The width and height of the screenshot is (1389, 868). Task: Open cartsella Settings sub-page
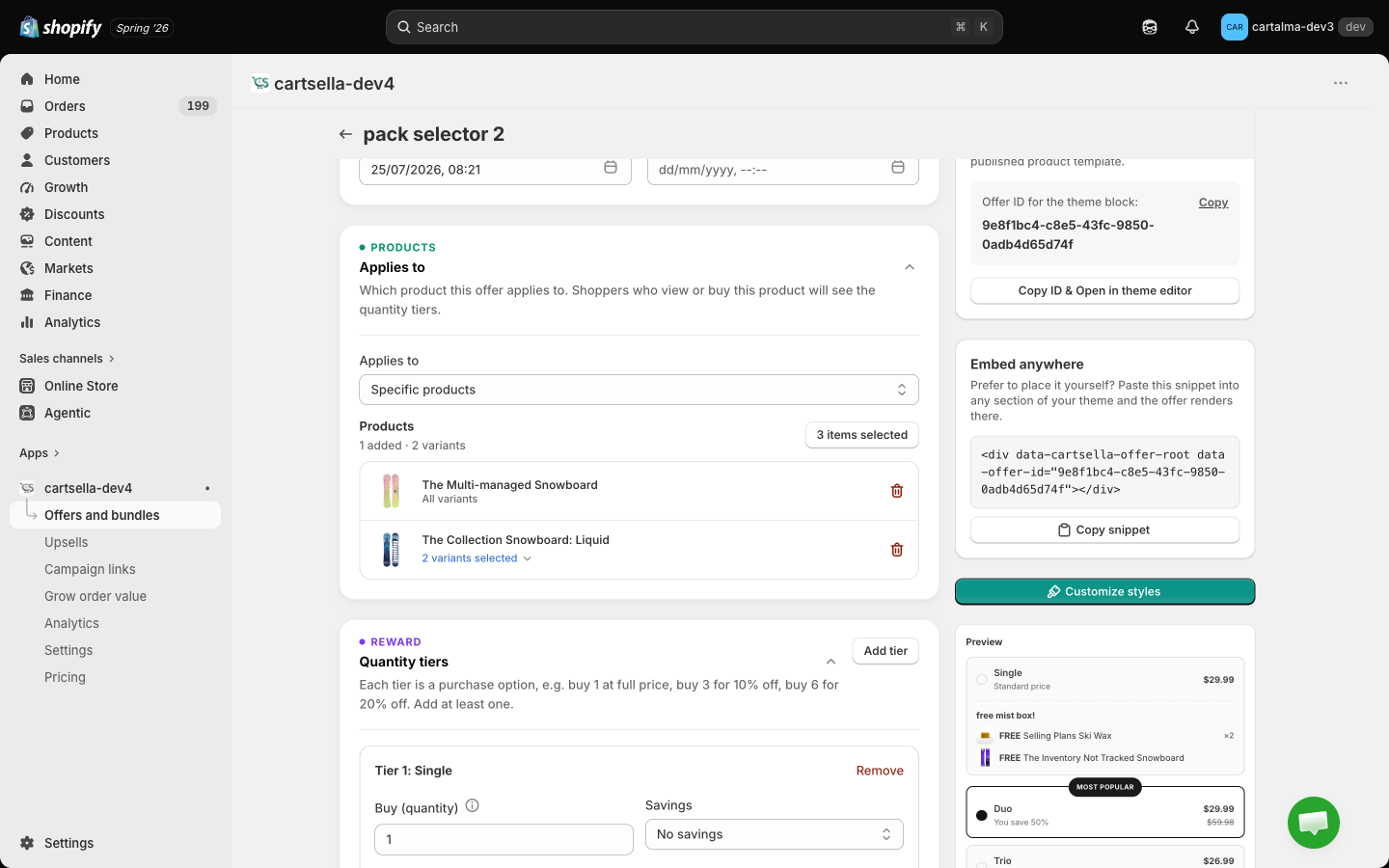(68, 650)
